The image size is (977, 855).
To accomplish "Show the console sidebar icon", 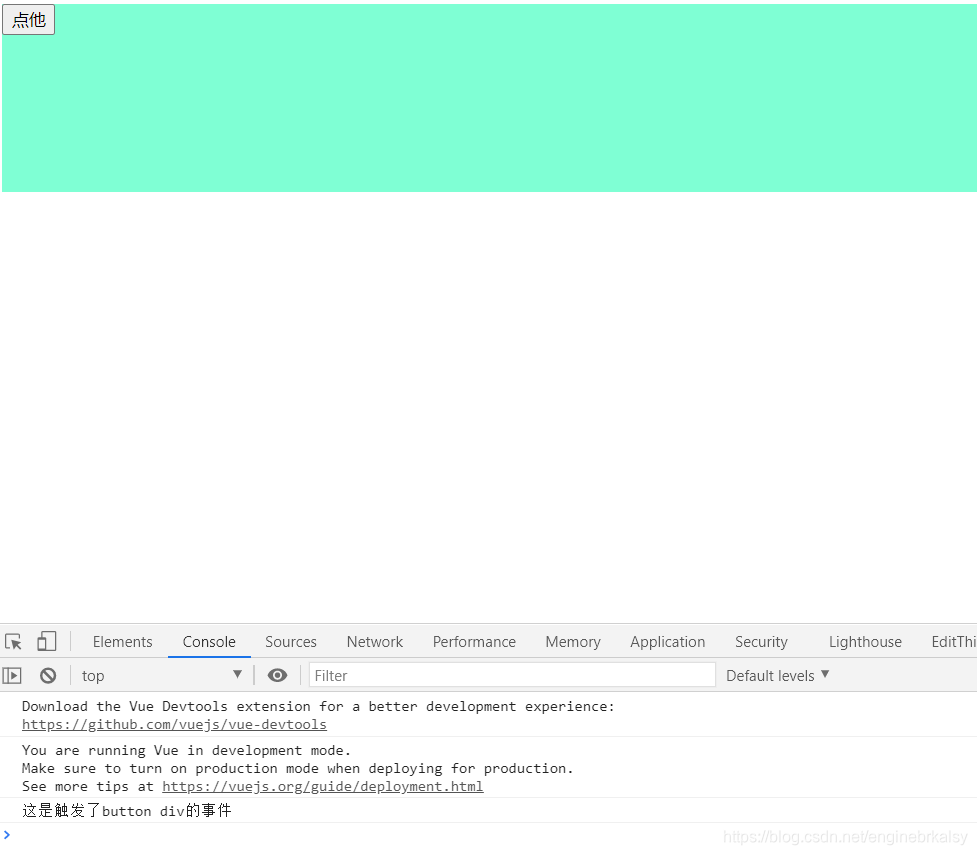I will coord(12,676).
